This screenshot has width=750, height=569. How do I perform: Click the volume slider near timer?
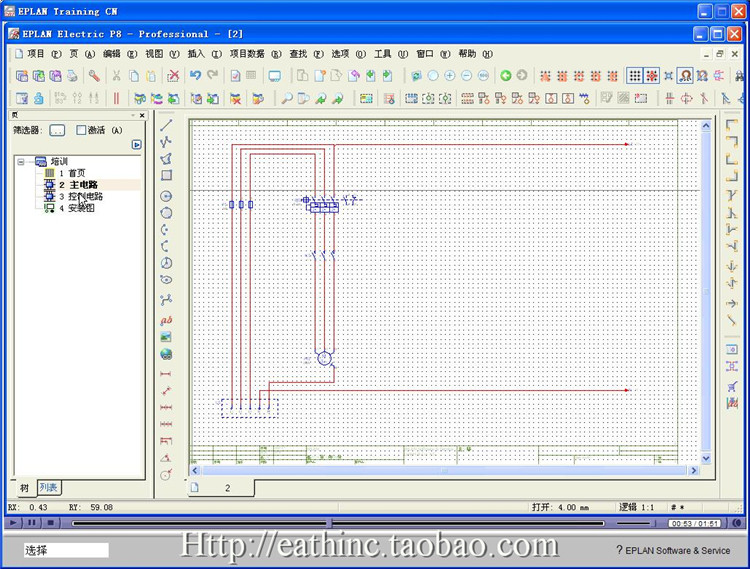[x=636, y=523]
